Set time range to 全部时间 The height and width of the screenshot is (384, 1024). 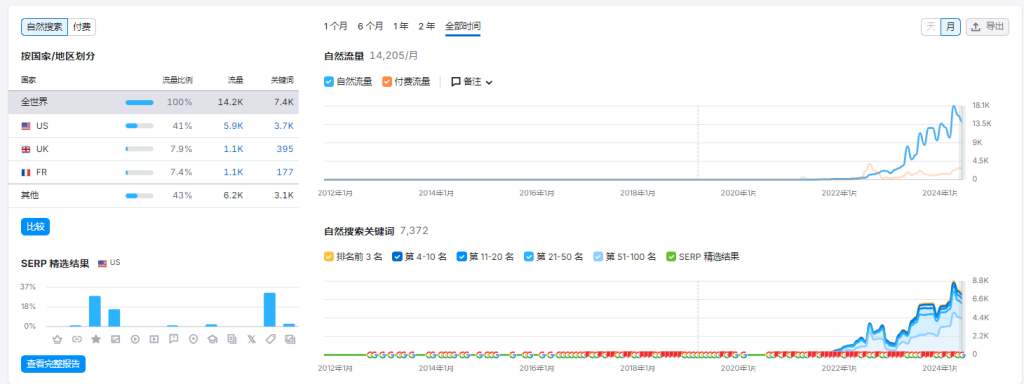click(463, 27)
